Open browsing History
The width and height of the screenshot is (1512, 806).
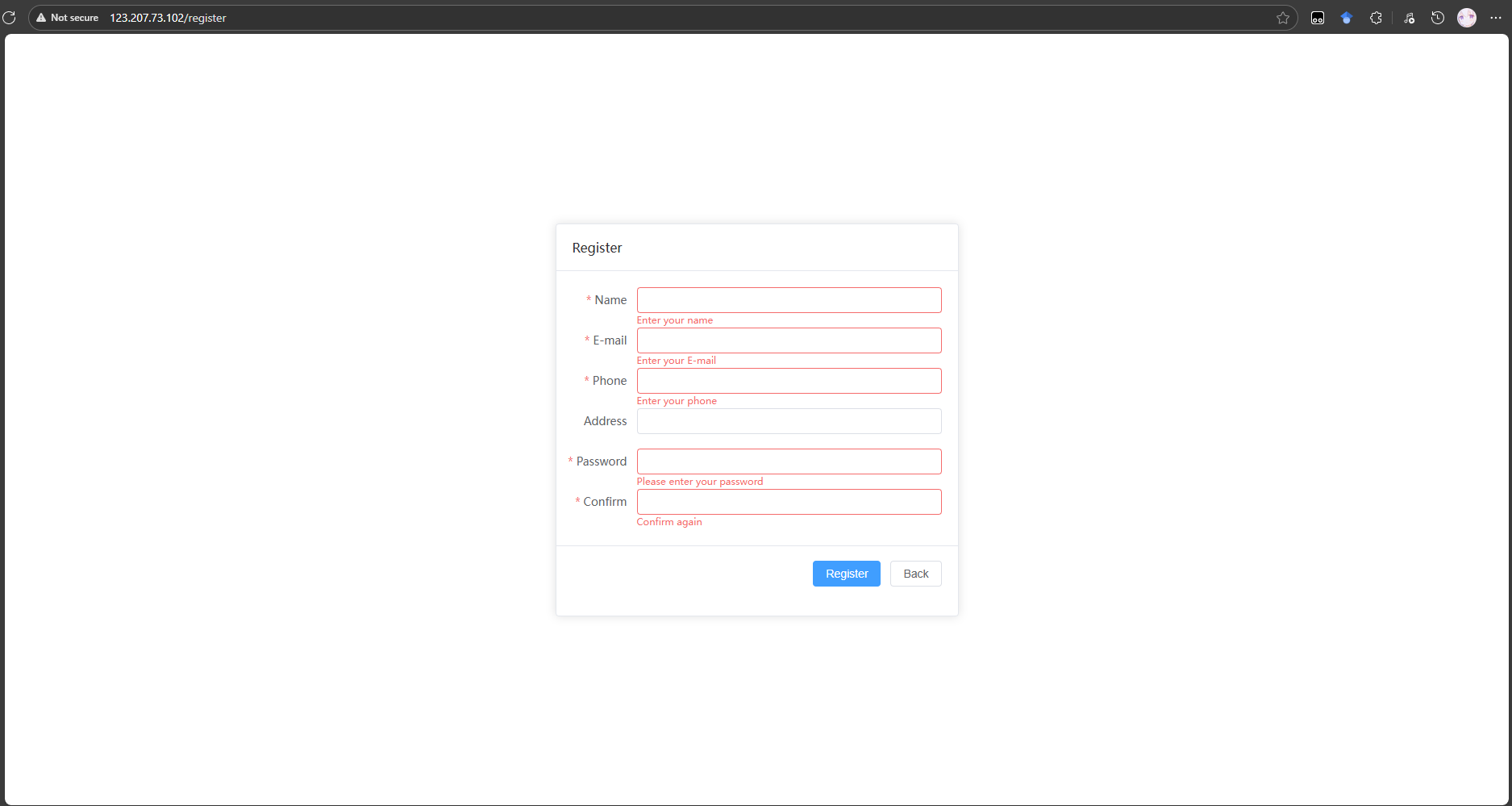(x=1437, y=17)
